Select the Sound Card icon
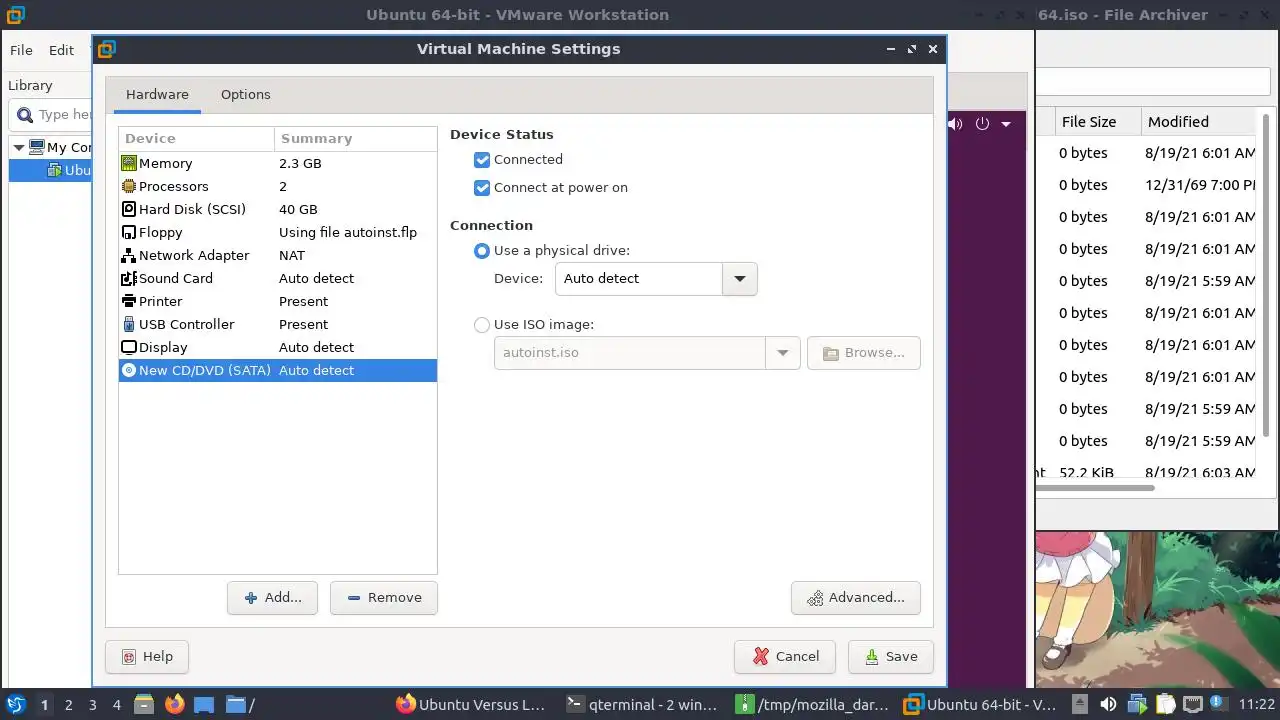The height and width of the screenshot is (720, 1280). click(128, 278)
